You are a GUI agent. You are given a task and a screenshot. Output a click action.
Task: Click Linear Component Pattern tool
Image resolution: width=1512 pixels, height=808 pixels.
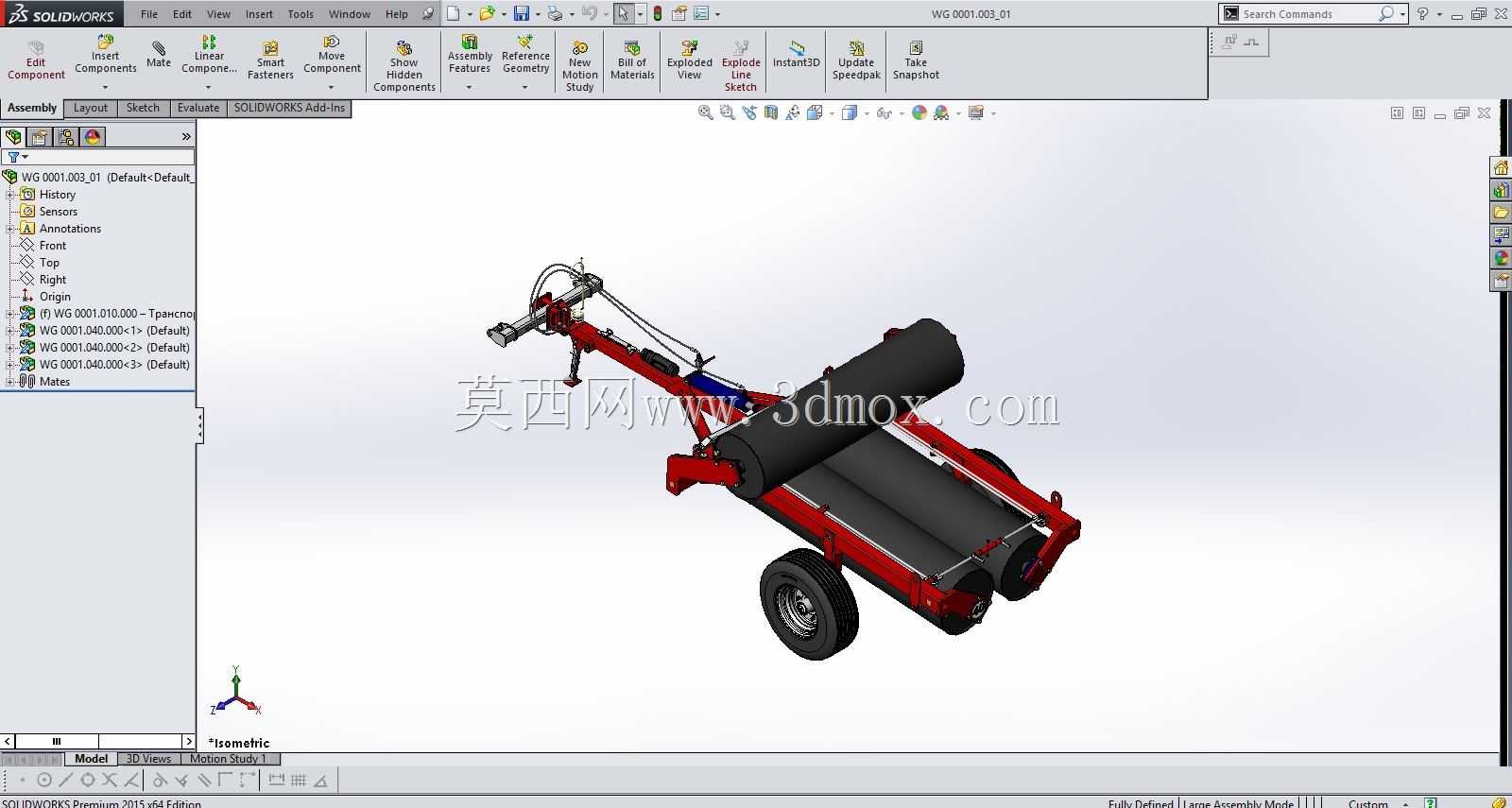(x=209, y=55)
